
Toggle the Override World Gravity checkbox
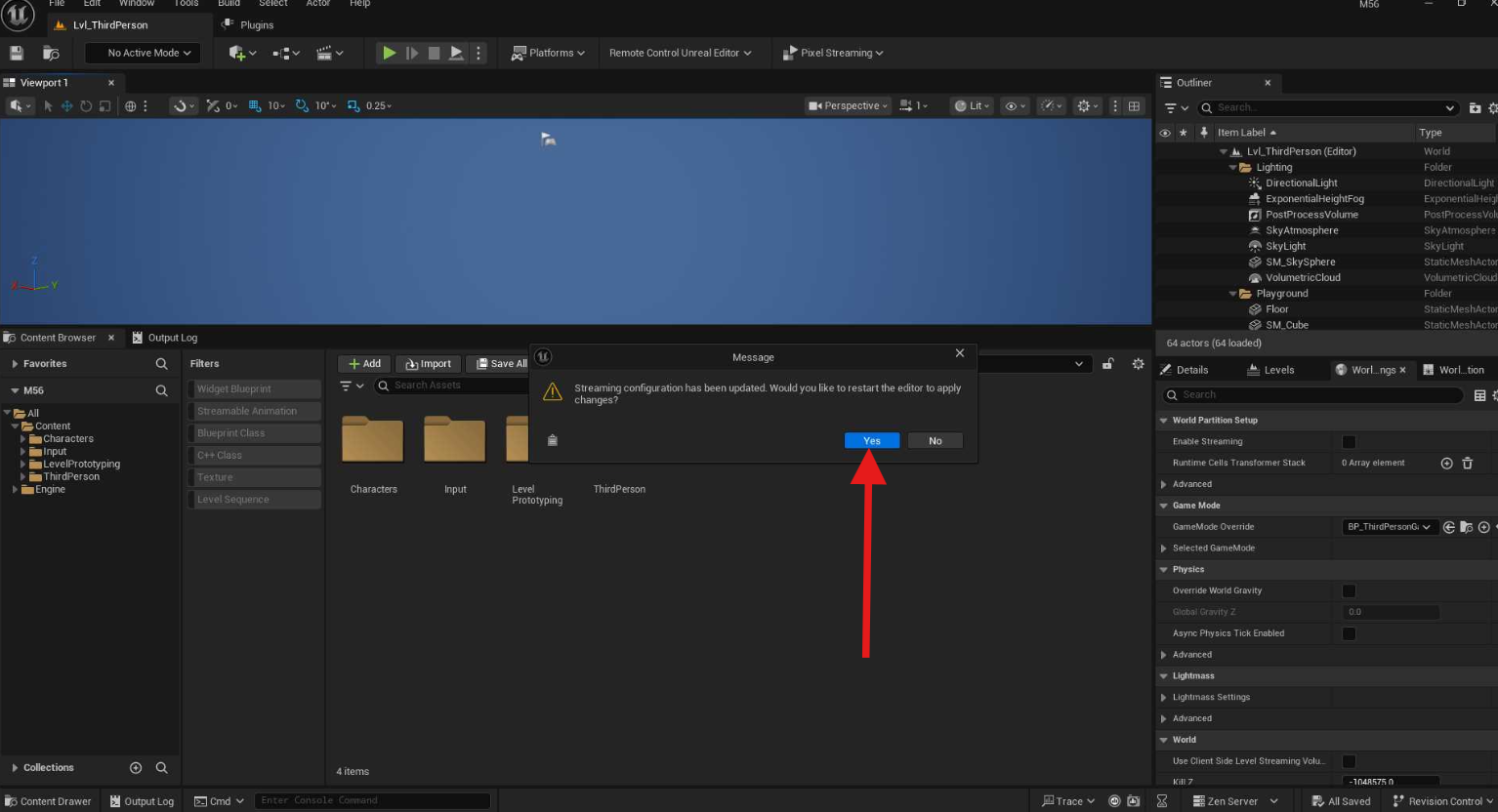pos(1349,590)
